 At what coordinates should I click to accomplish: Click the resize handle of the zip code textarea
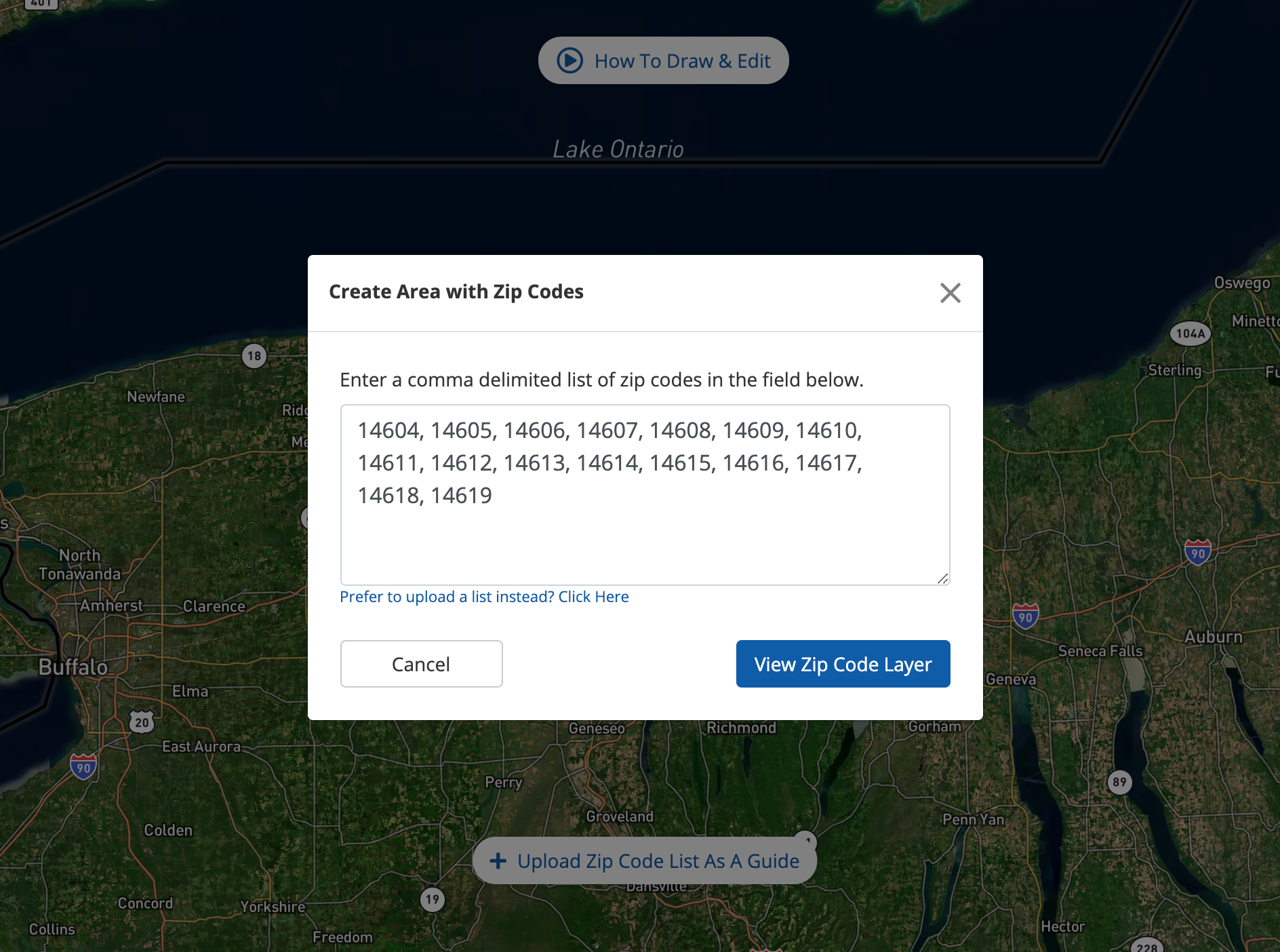[x=942, y=578]
